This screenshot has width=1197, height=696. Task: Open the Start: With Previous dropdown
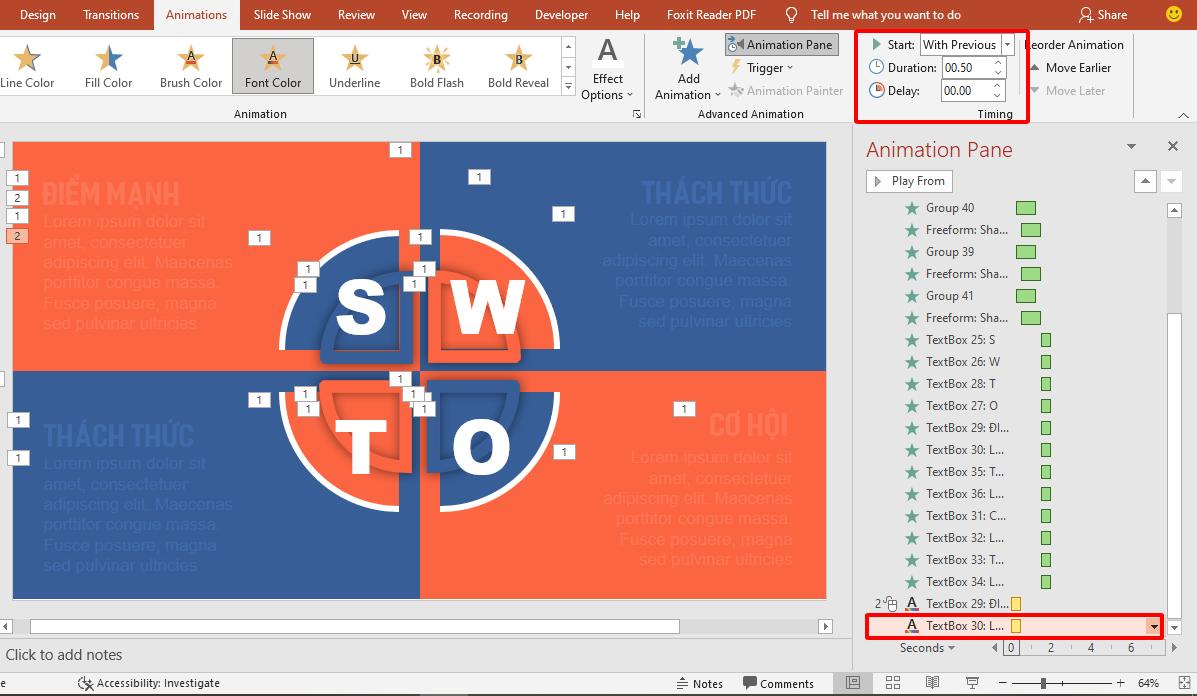[1006, 44]
